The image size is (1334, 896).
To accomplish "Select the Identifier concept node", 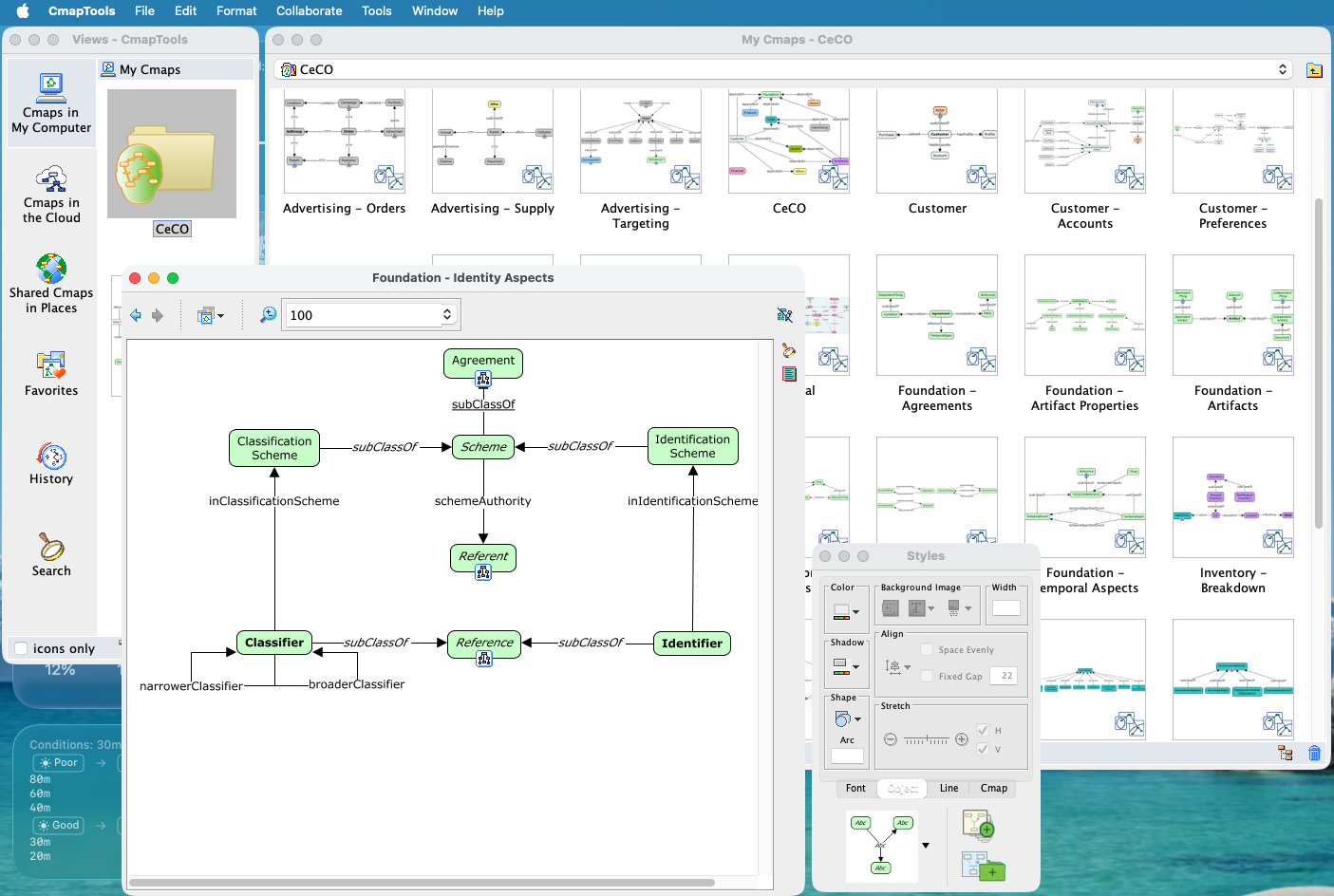I will coord(692,644).
